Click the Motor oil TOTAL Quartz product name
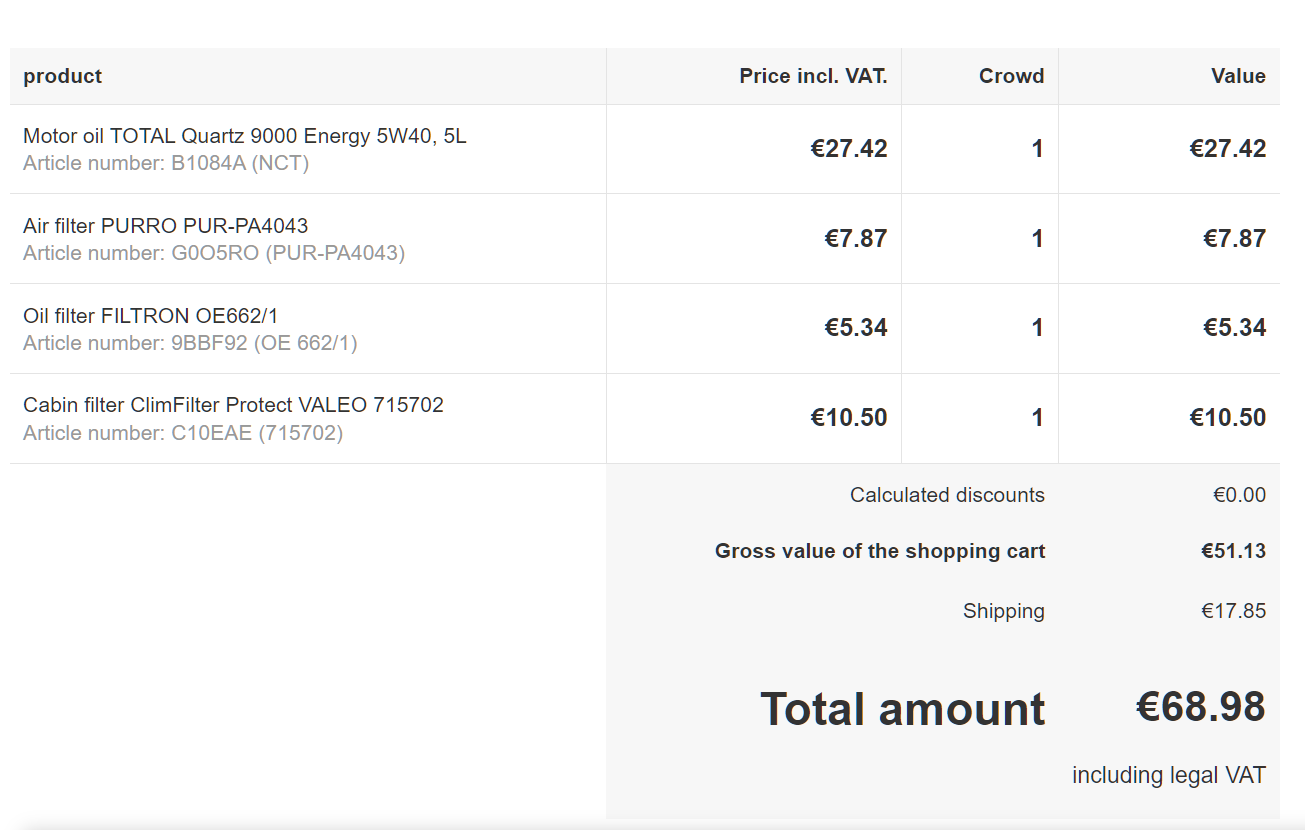 (x=244, y=136)
